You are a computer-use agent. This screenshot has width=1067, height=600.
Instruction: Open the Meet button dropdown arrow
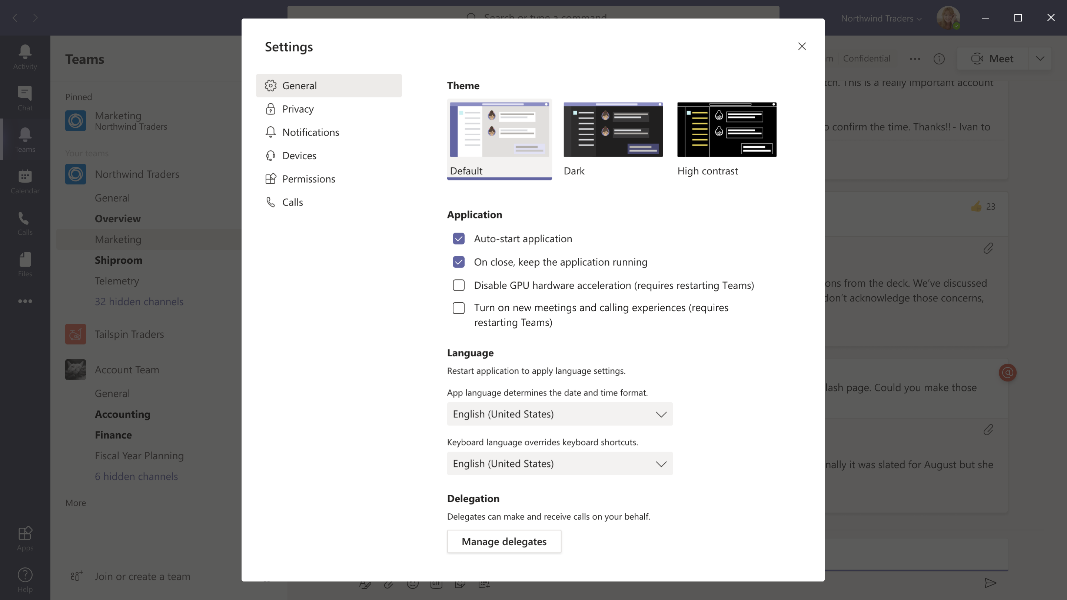tap(1040, 59)
